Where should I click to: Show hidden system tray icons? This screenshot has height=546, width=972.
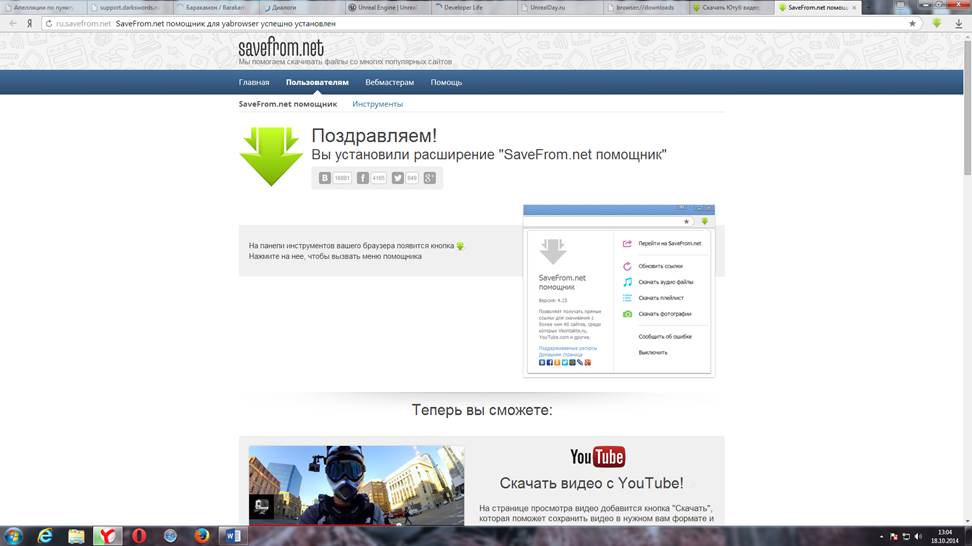coord(881,537)
